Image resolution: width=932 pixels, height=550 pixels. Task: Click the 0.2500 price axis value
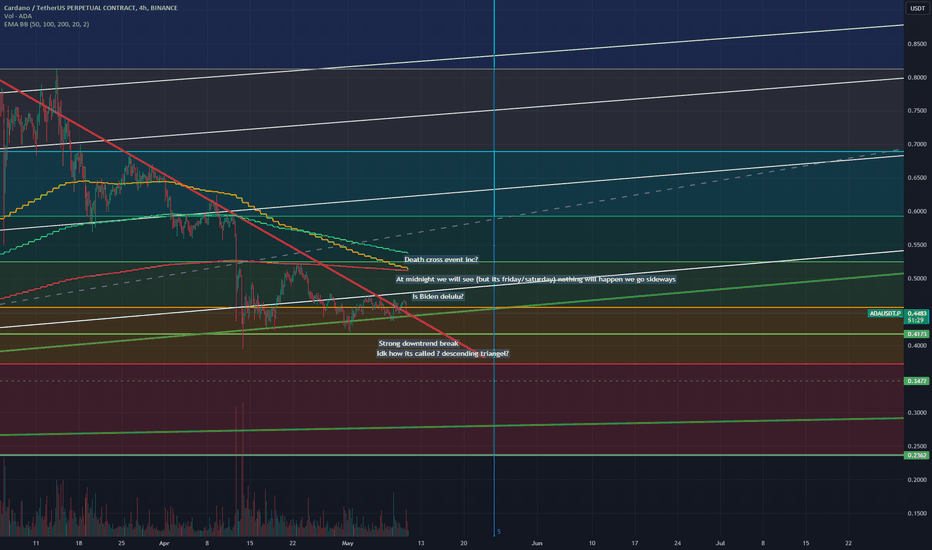pyautogui.click(x=917, y=447)
